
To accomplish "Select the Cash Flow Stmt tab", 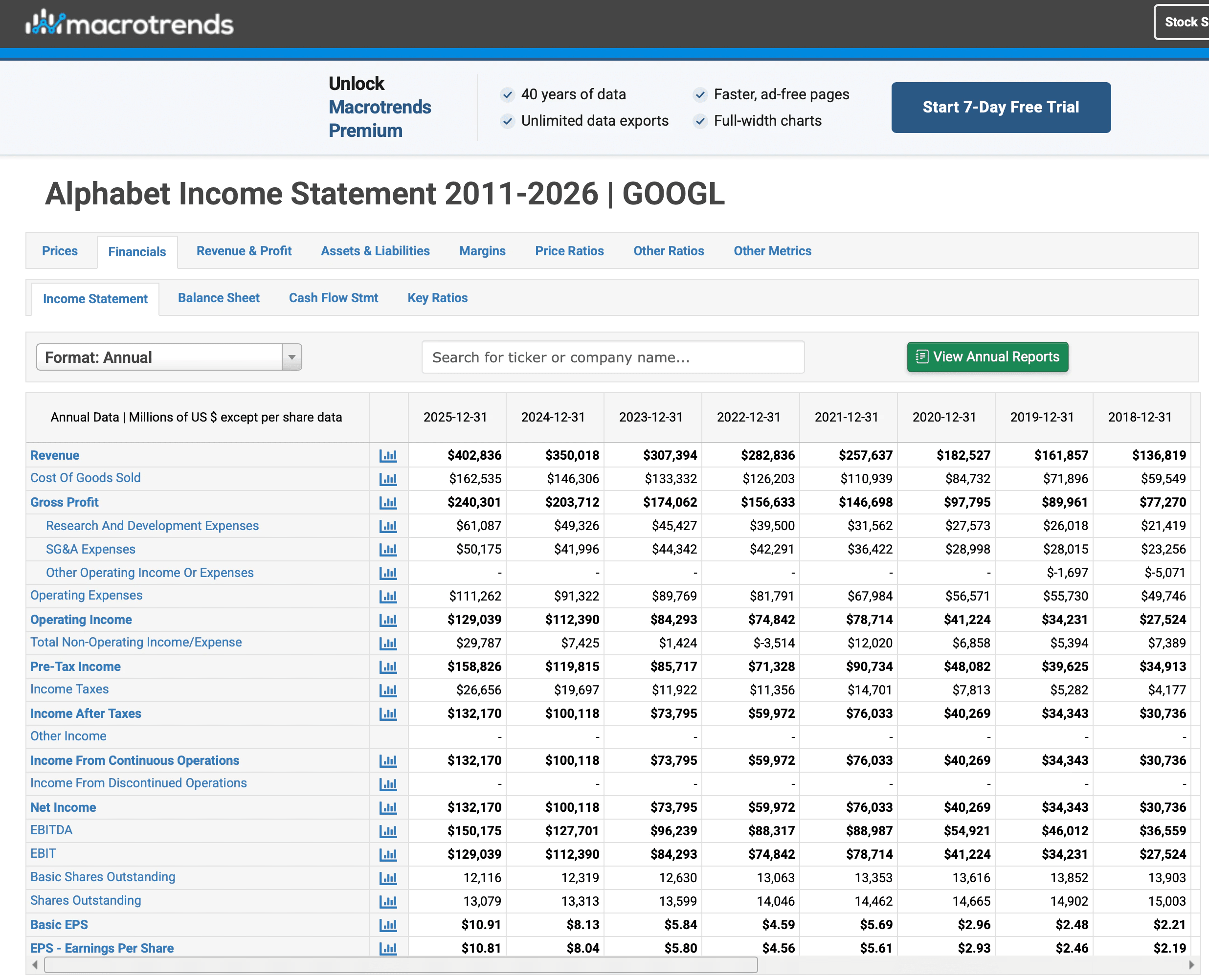I will (333, 298).
